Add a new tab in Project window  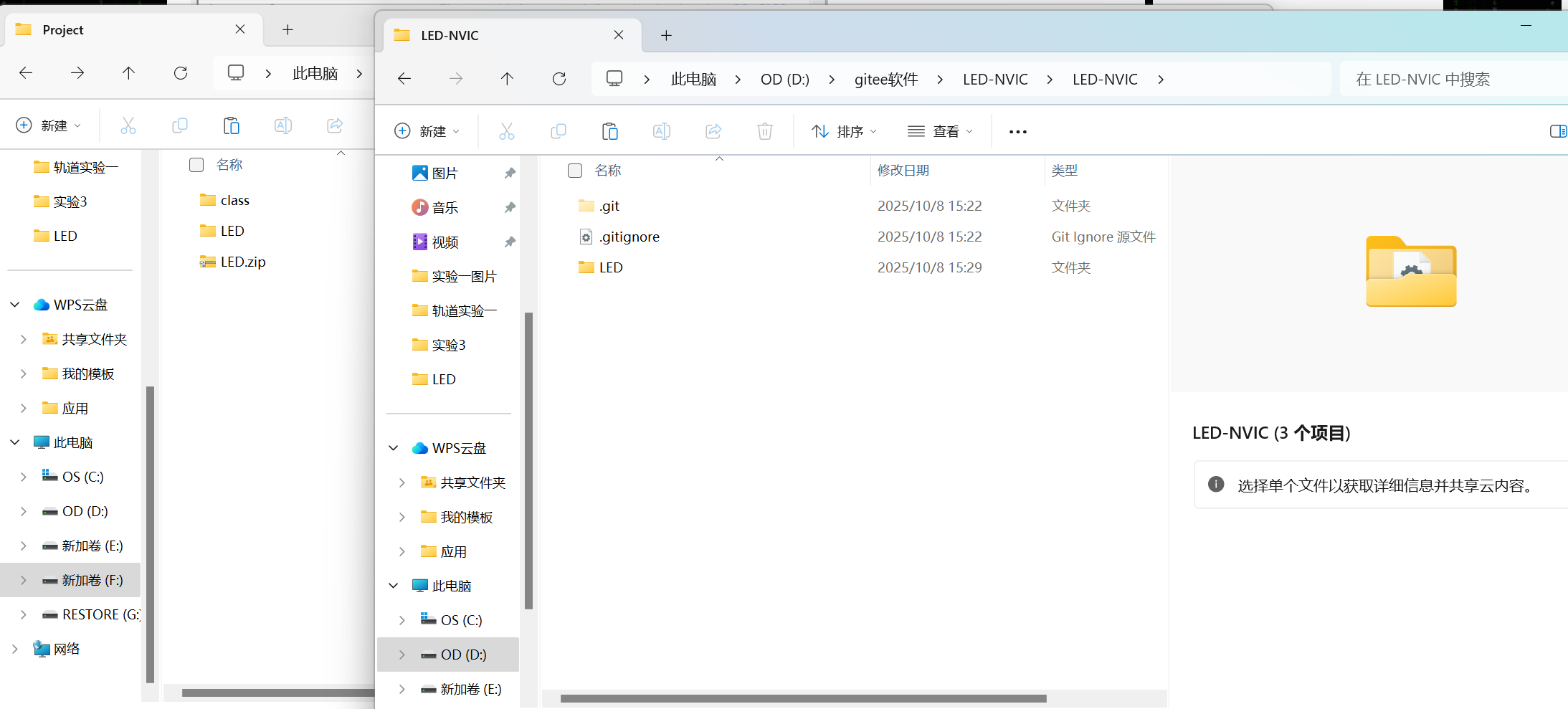click(288, 29)
